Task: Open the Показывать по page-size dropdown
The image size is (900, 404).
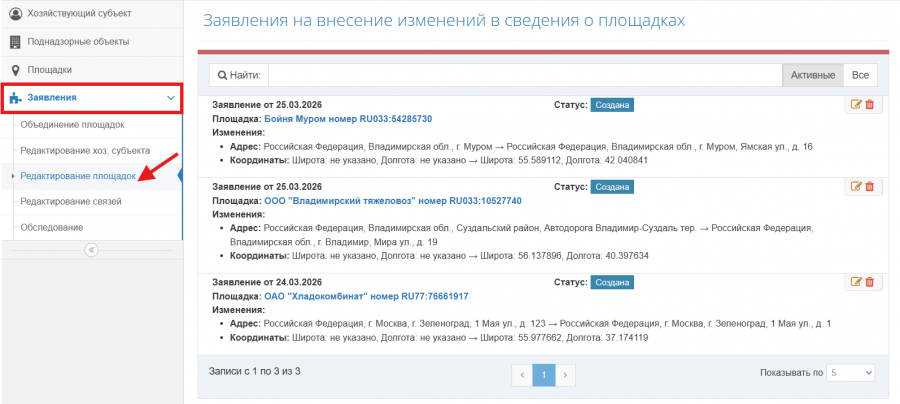Action: (851, 372)
